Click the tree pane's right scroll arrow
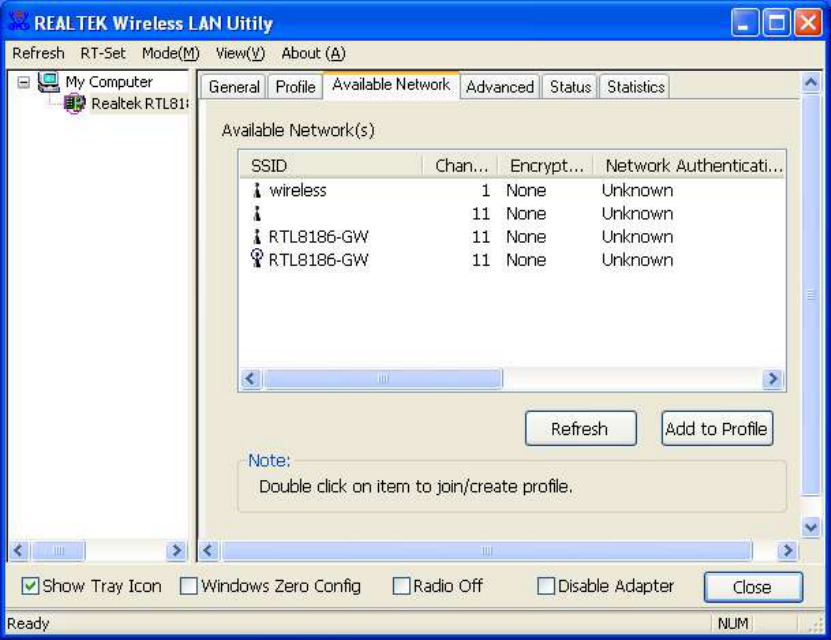The height and width of the screenshot is (640, 831). point(176,551)
